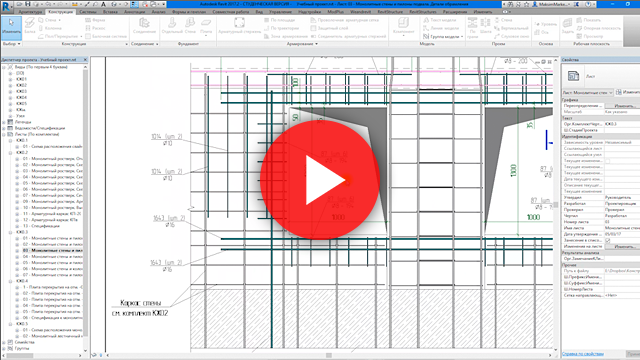This screenshot has height=360, width=640.
Task: Toggle the Занесение в список checkbox
Action: 608,240
